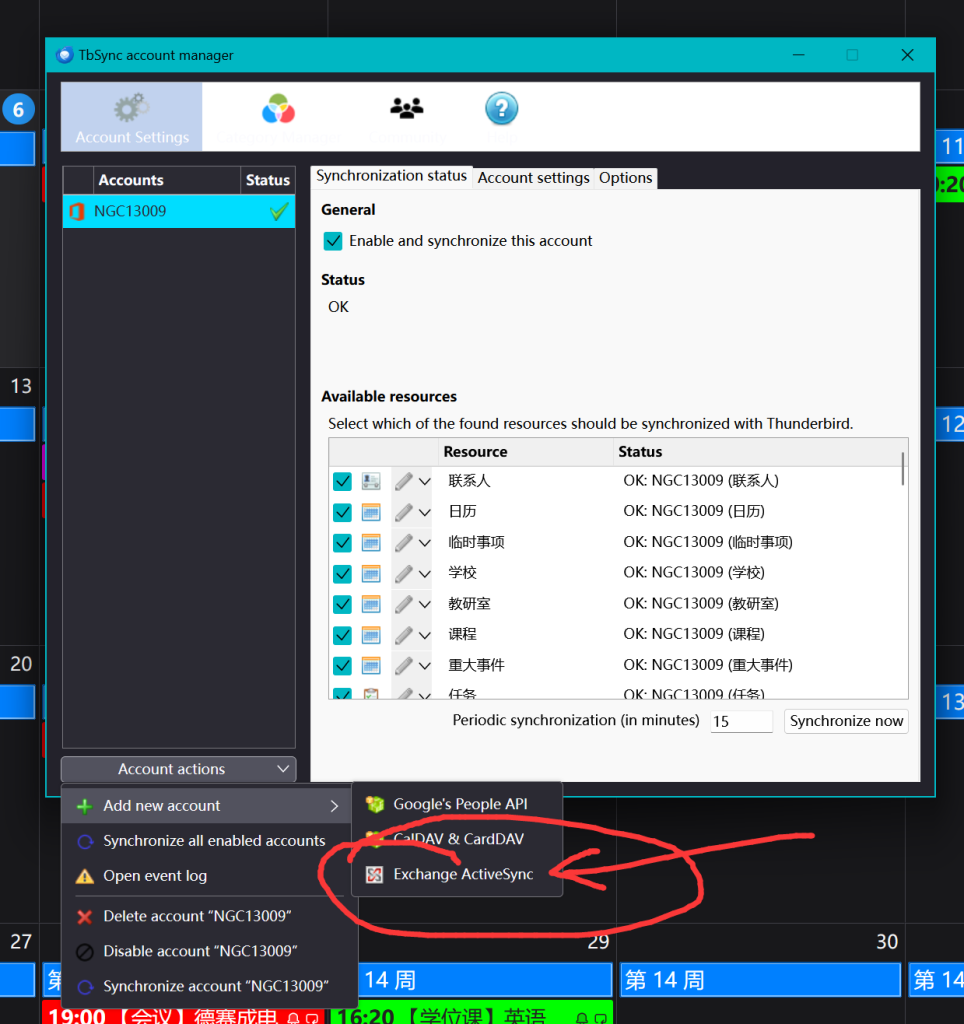Click the Synchronize now button
The width and height of the screenshot is (964, 1024).
tap(846, 721)
